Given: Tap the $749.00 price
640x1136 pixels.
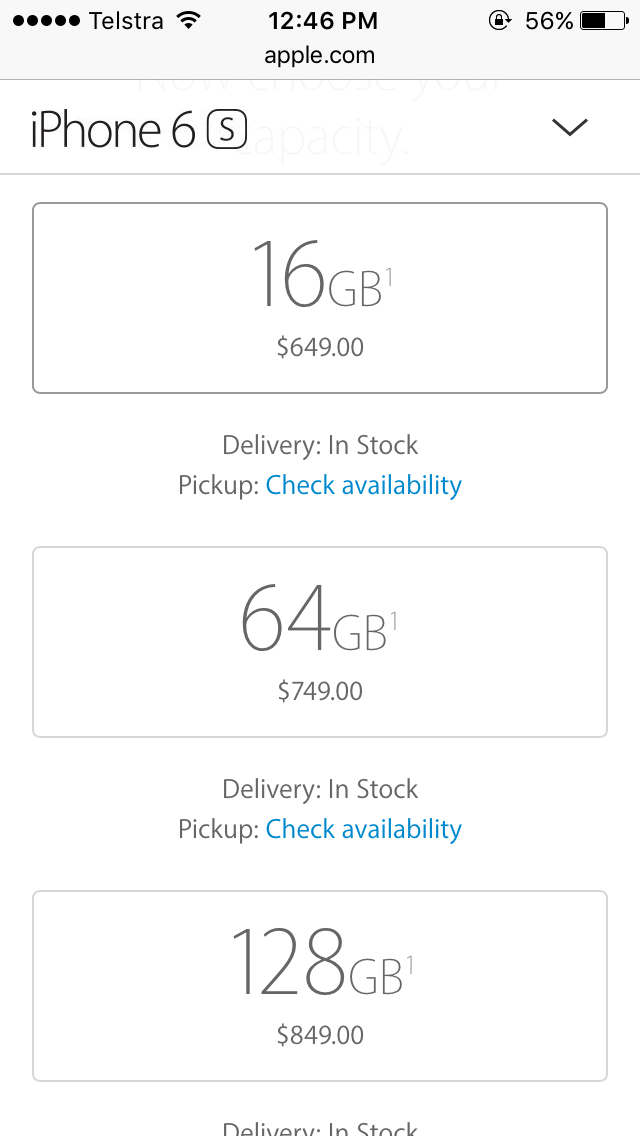Looking at the screenshot, I should (320, 691).
